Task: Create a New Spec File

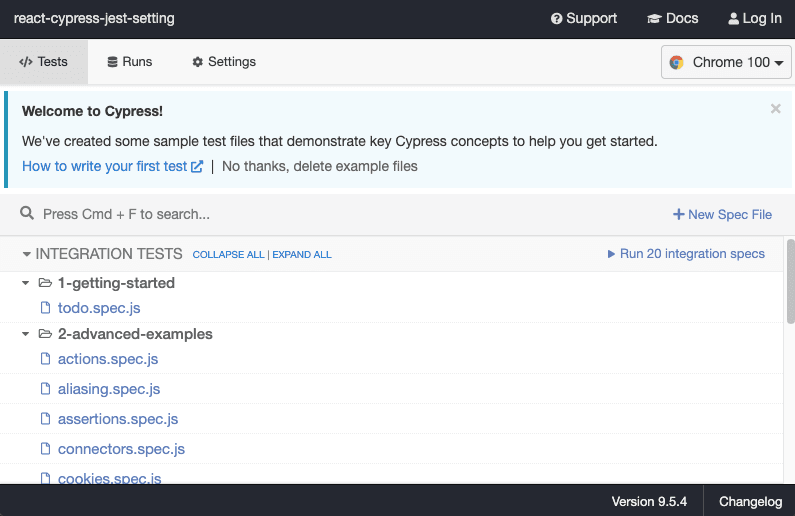Action: [722, 214]
